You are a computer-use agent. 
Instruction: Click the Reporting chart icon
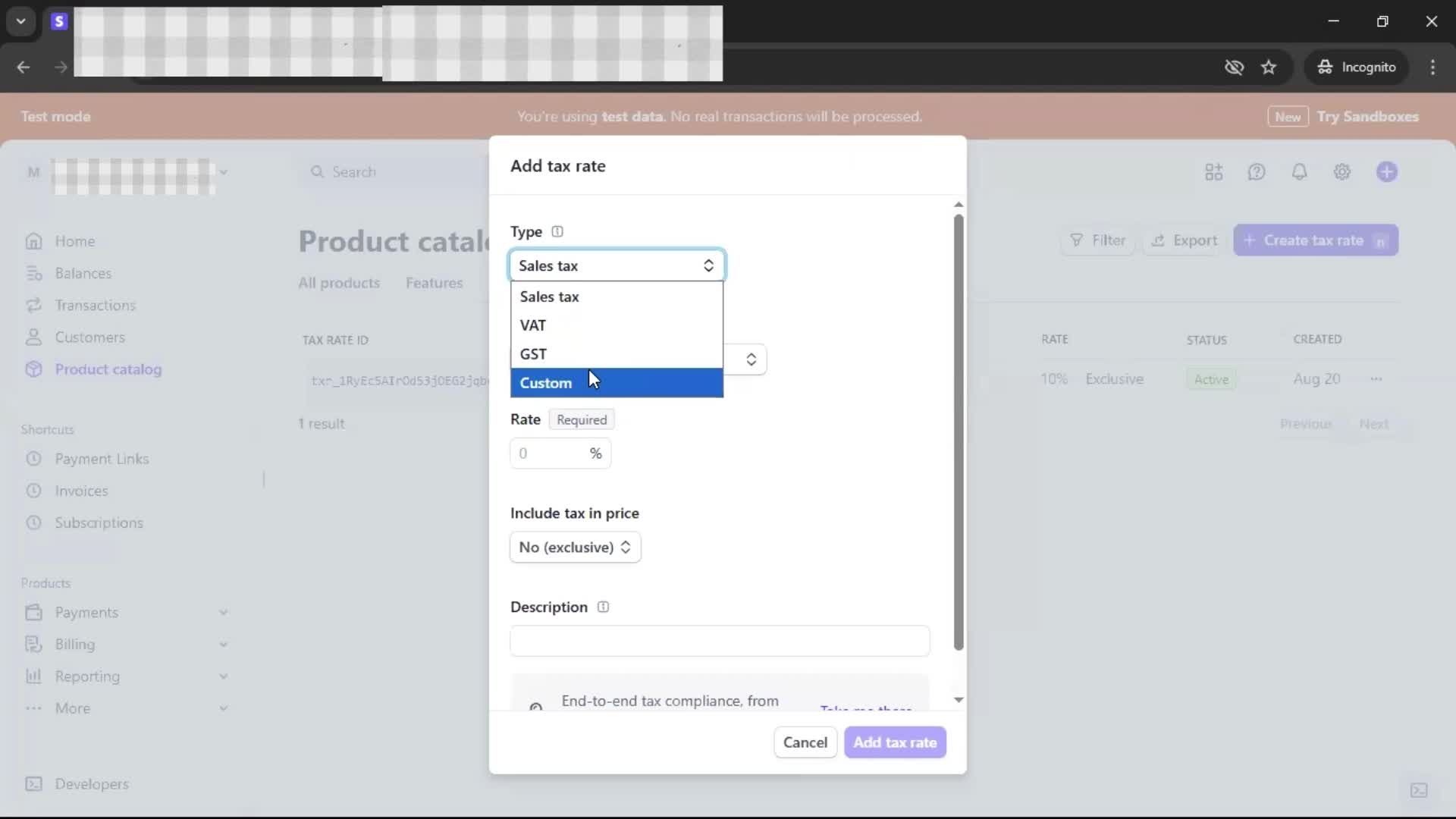click(x=33, y=676)
